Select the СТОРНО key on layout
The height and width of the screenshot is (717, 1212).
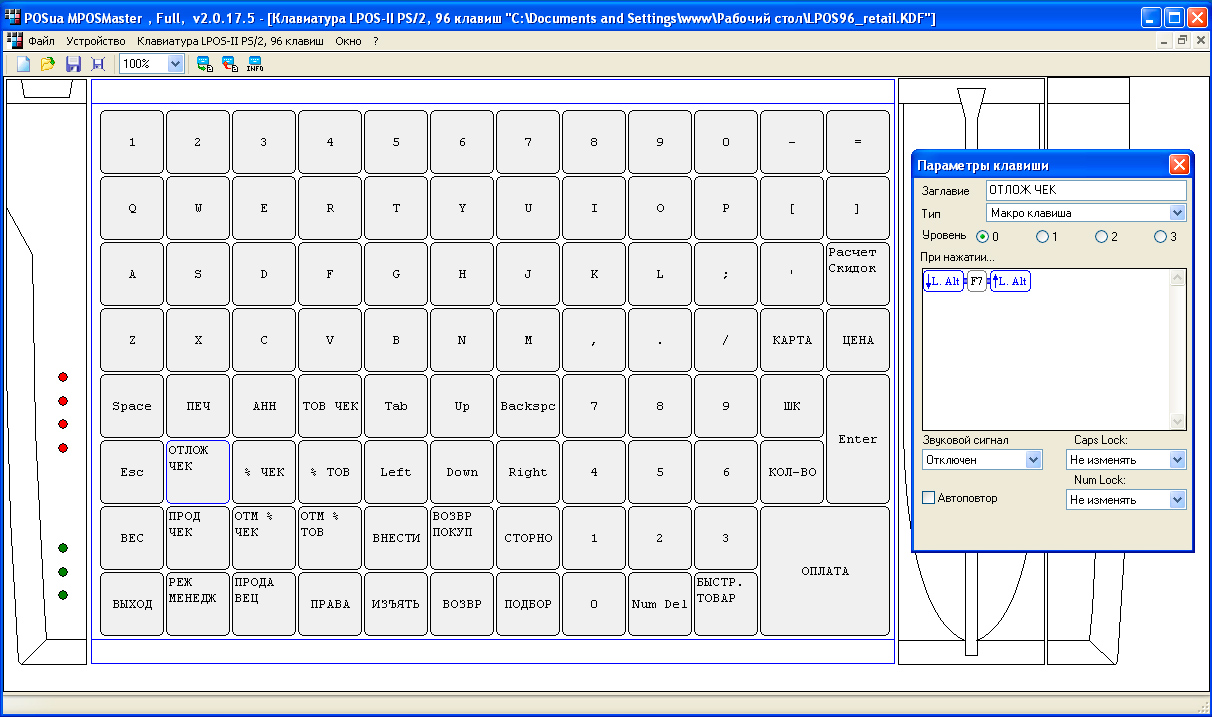(528, 538)
